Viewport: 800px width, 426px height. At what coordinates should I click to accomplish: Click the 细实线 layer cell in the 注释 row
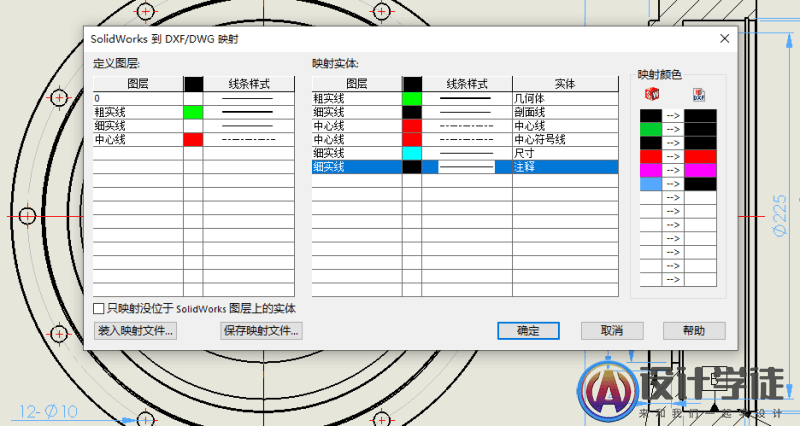[x=357, y=167]
